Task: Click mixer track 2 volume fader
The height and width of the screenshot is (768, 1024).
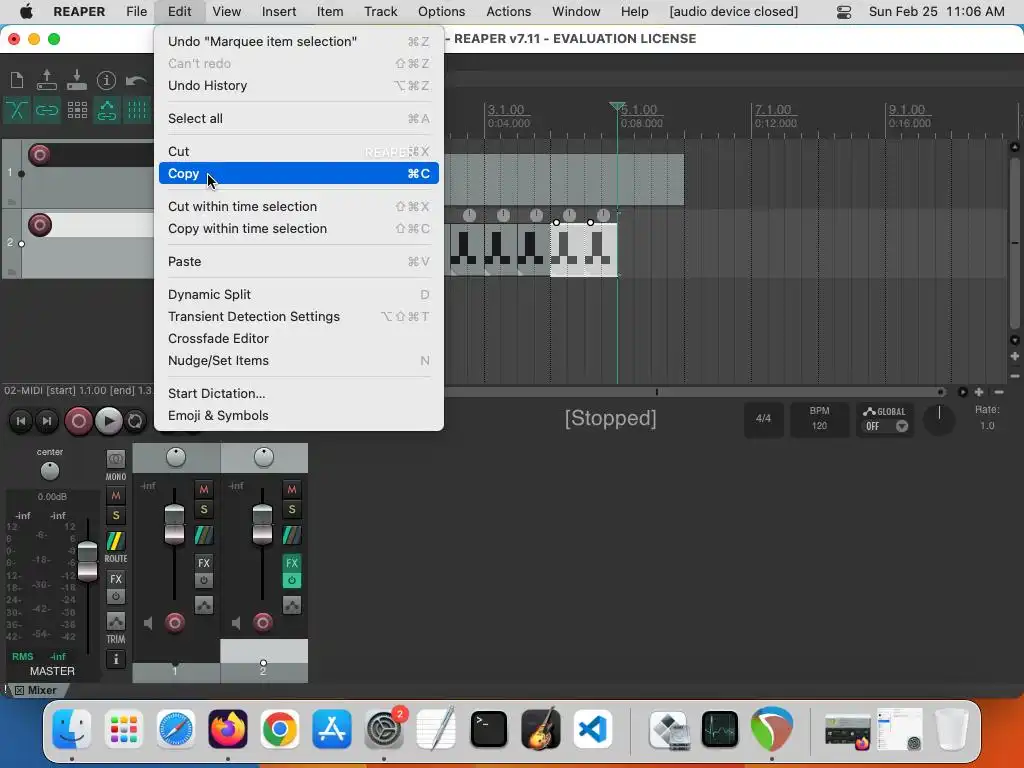Action: tap(263, 524)
